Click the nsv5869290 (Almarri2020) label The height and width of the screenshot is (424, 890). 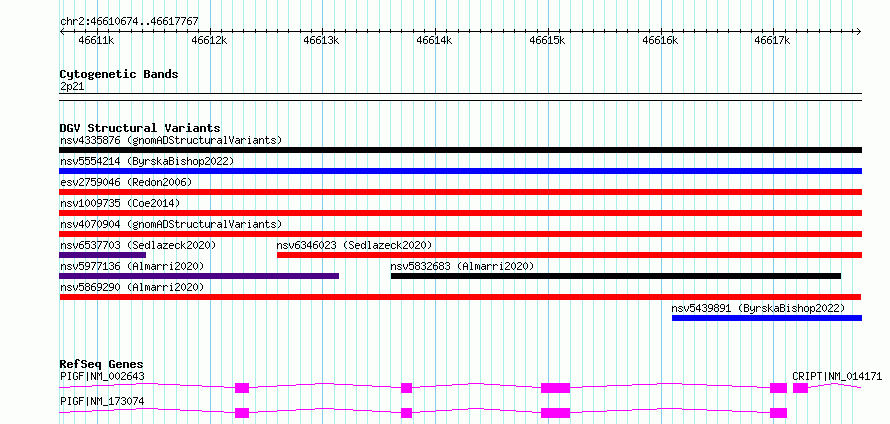coord(132,287)
